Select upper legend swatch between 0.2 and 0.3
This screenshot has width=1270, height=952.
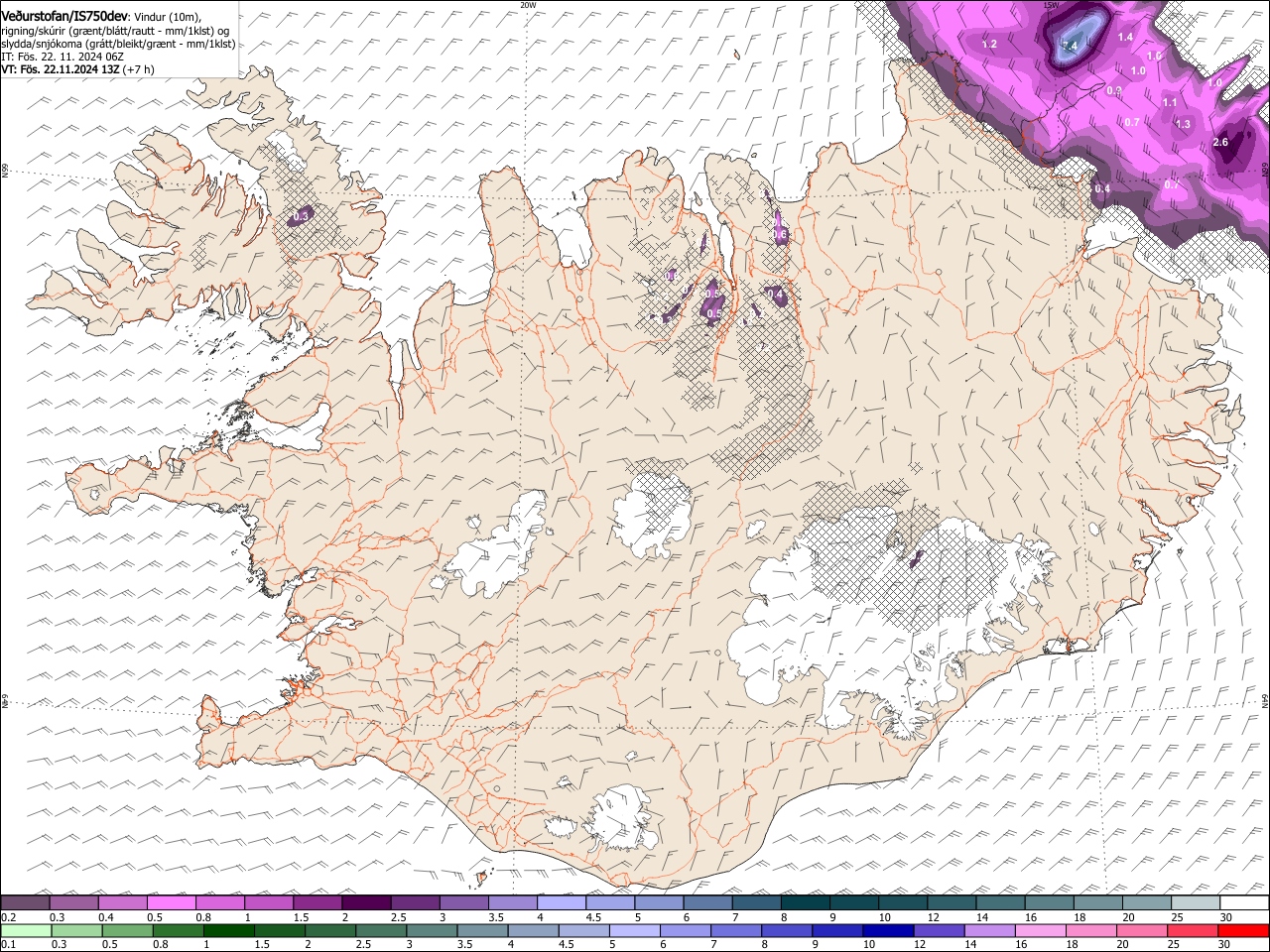(x=25, y=903)
